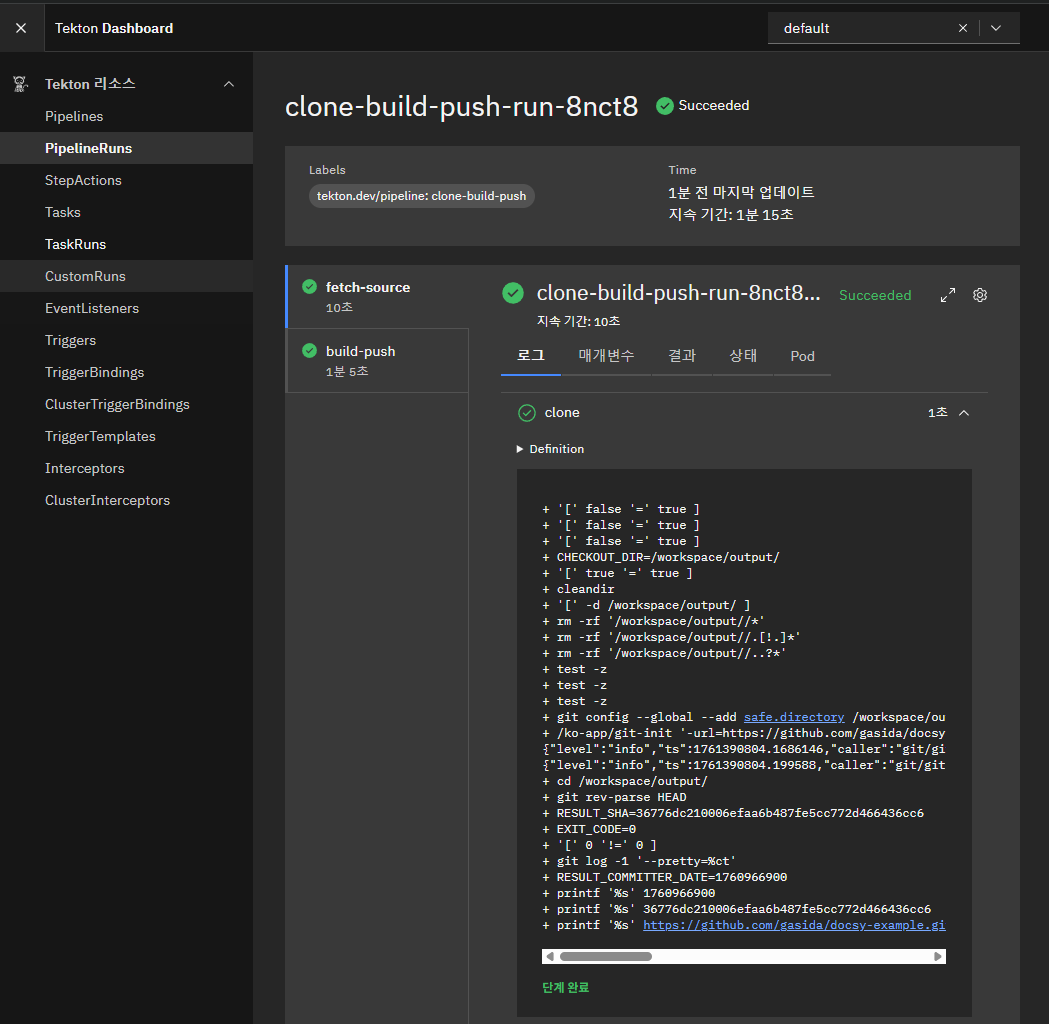Click the build-push success check icon
The image size is (1049, 1024).
(x=309, y=350)
